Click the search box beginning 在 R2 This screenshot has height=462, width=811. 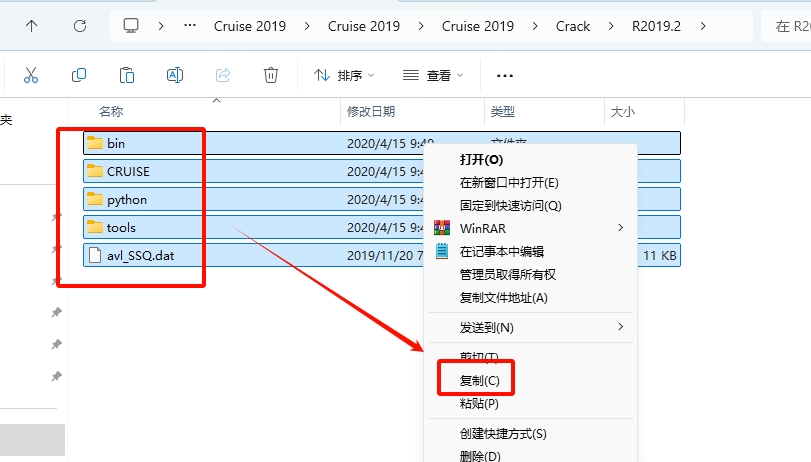[786, 26]
